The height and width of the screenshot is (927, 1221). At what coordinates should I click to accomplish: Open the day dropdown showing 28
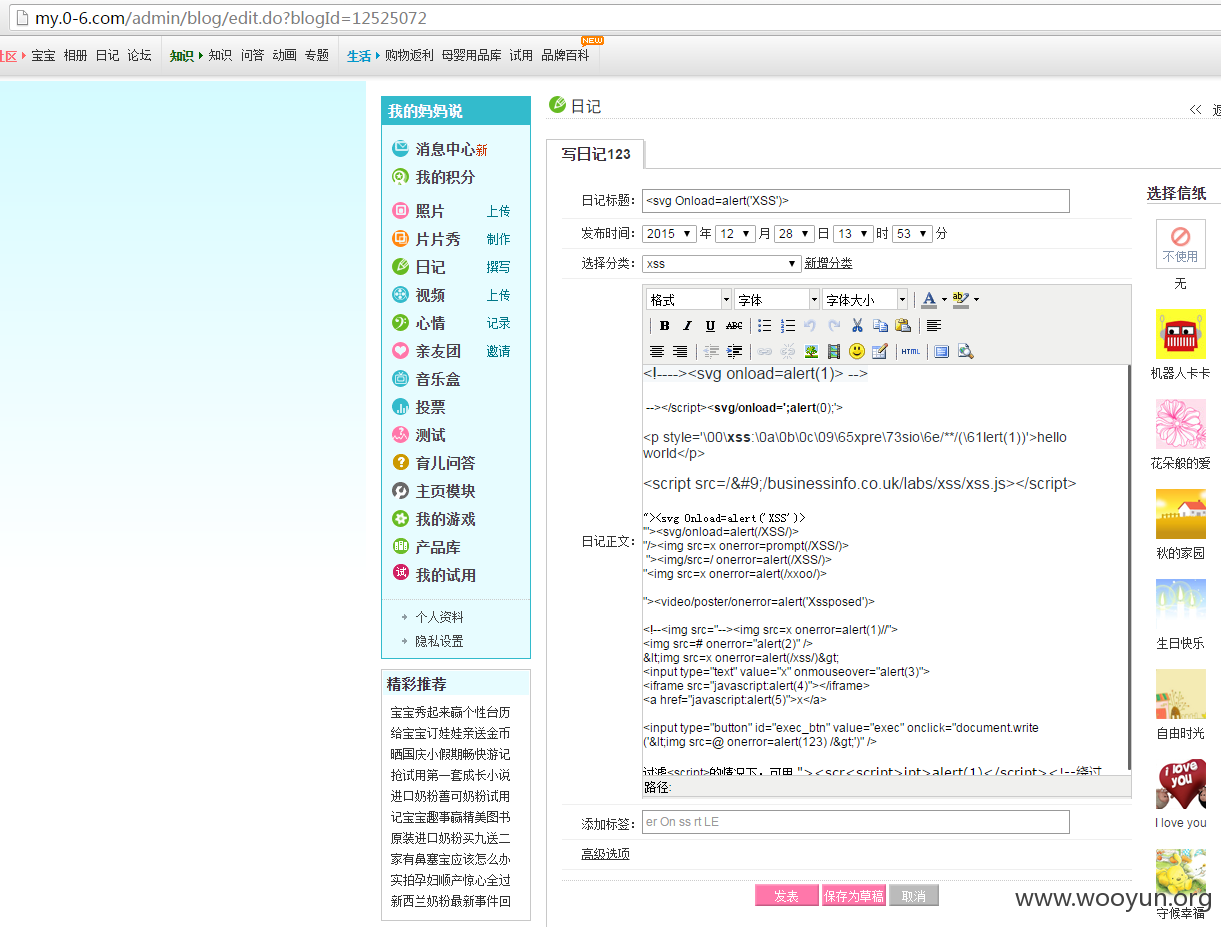(x=794, y=234)
